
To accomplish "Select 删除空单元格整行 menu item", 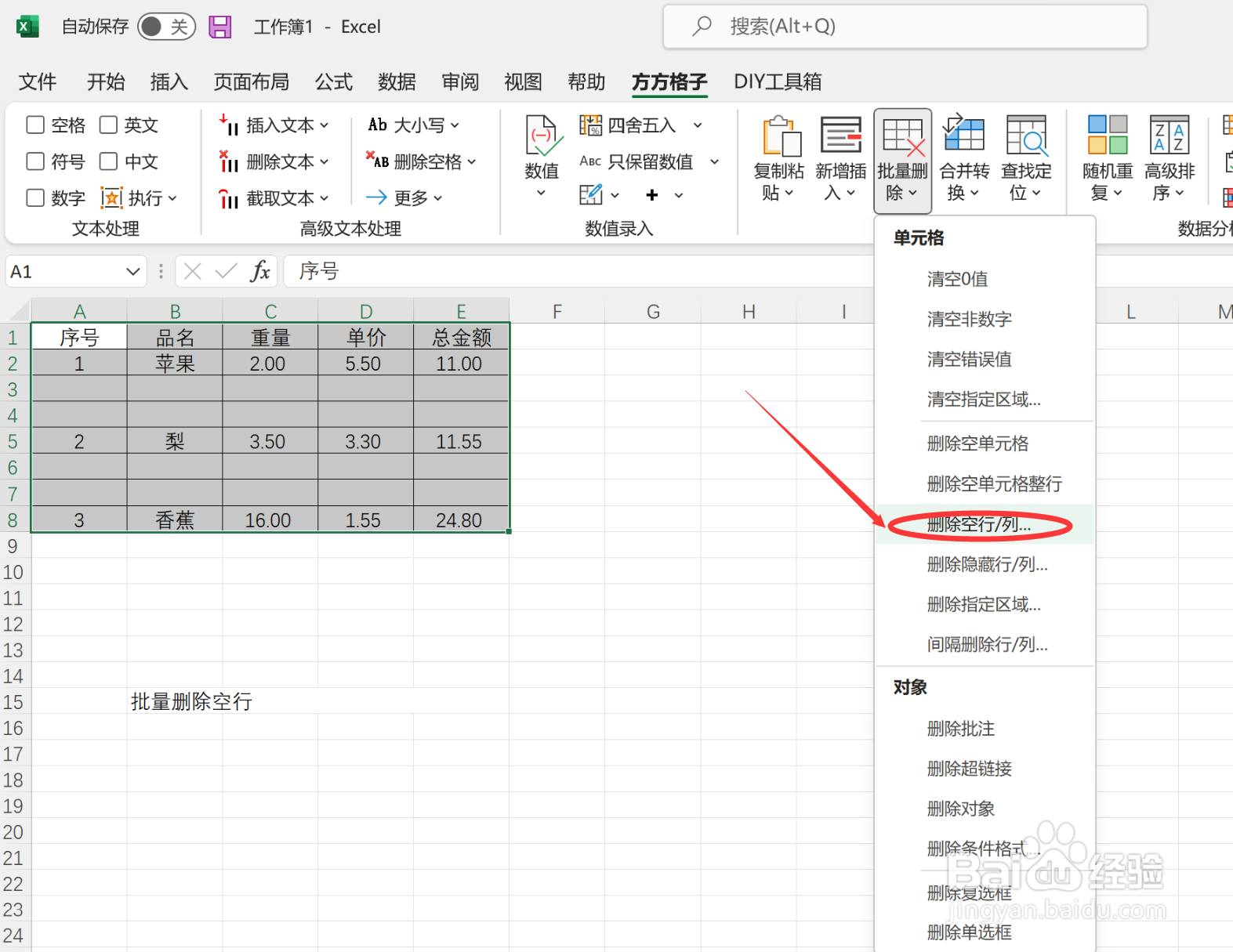I will [x=985, y=483].
